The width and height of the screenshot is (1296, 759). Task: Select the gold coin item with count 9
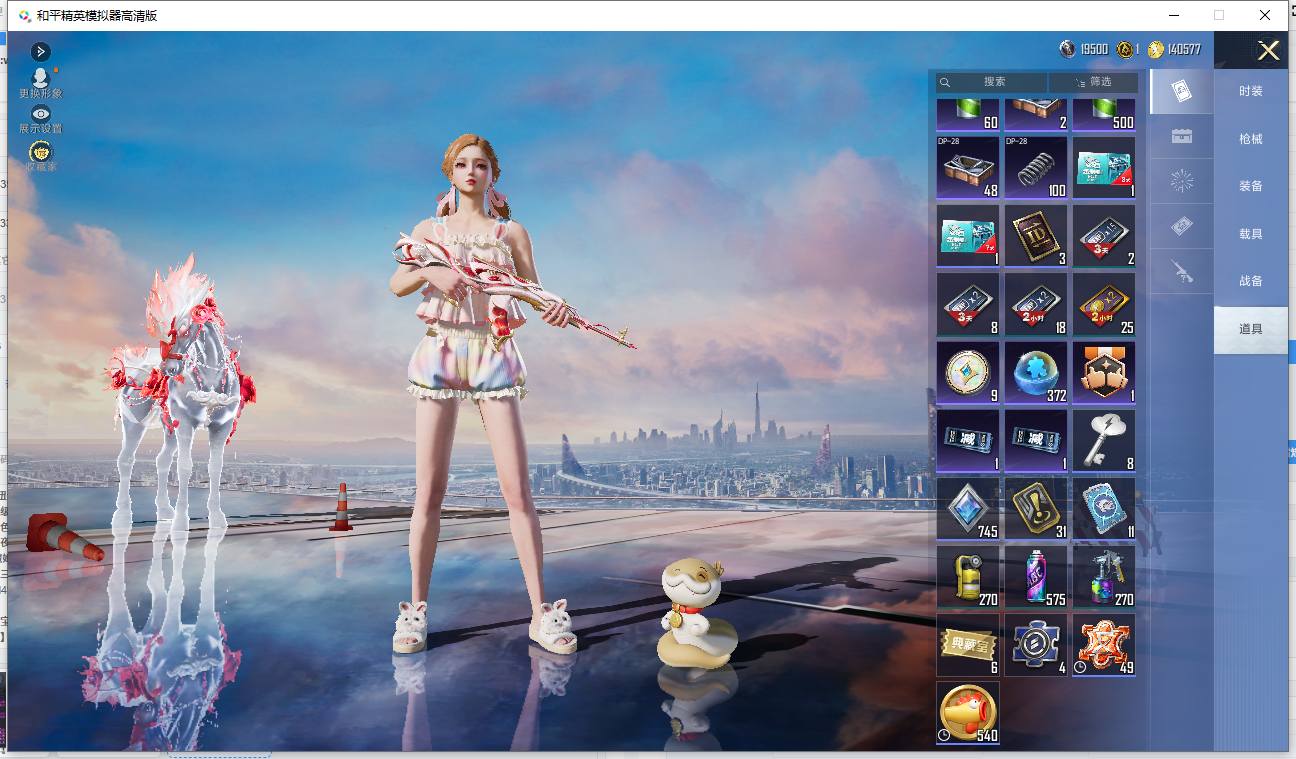(x=968, y=372)
